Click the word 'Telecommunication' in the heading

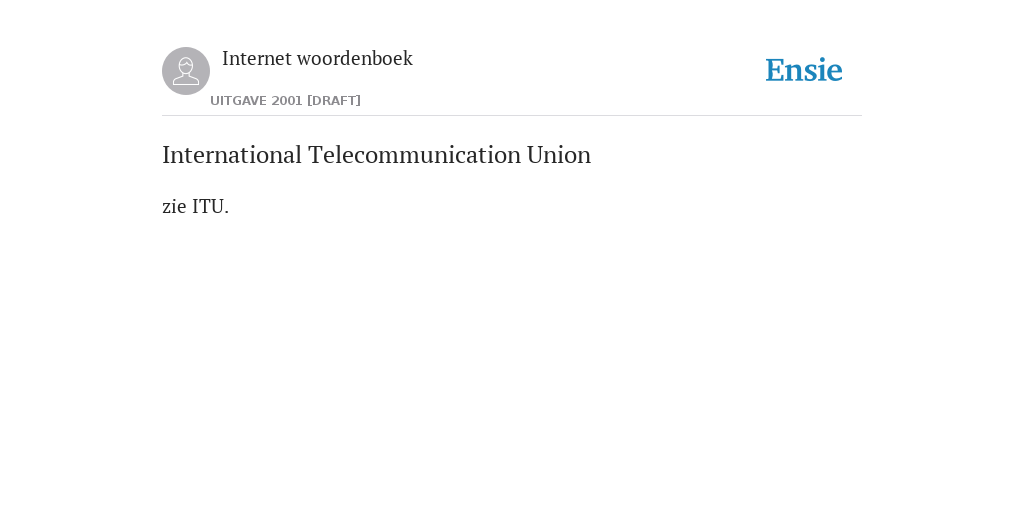tap(414, 155)
